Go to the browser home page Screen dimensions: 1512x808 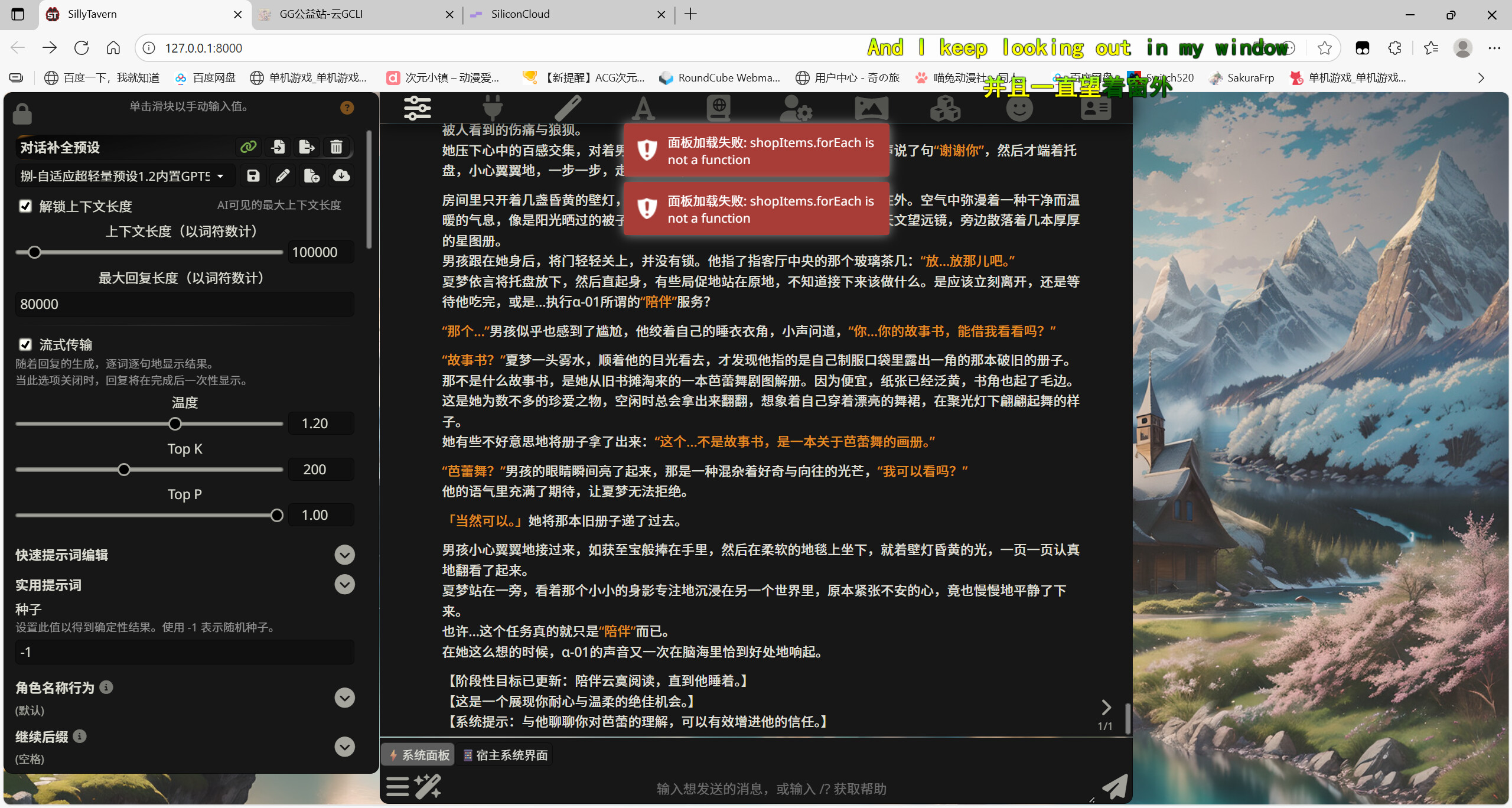click(113, 48)
